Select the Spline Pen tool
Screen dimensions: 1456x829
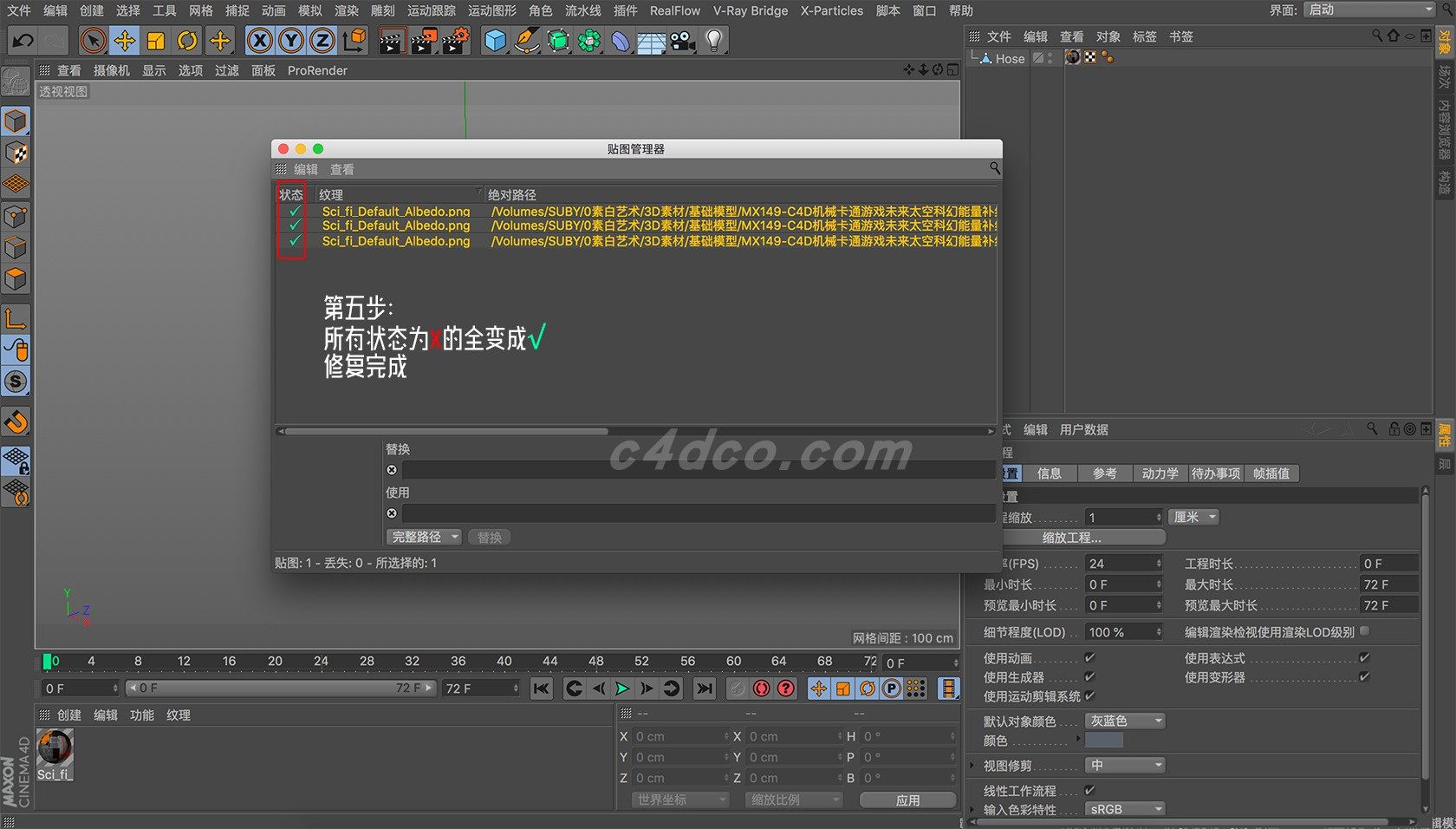click(526, 41)
